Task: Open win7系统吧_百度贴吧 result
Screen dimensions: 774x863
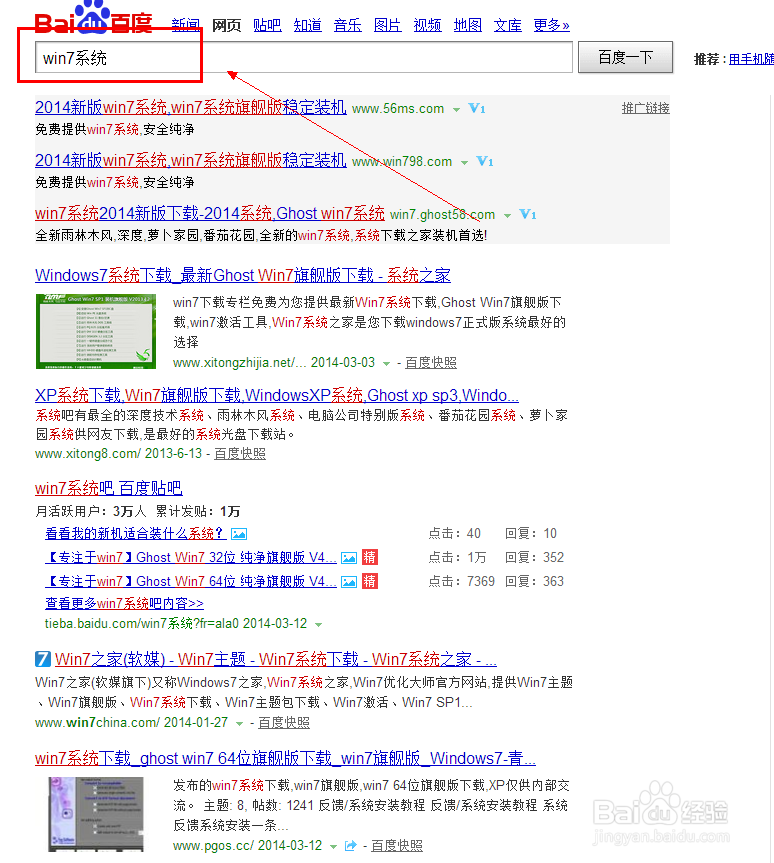Action: click(108, 488)
